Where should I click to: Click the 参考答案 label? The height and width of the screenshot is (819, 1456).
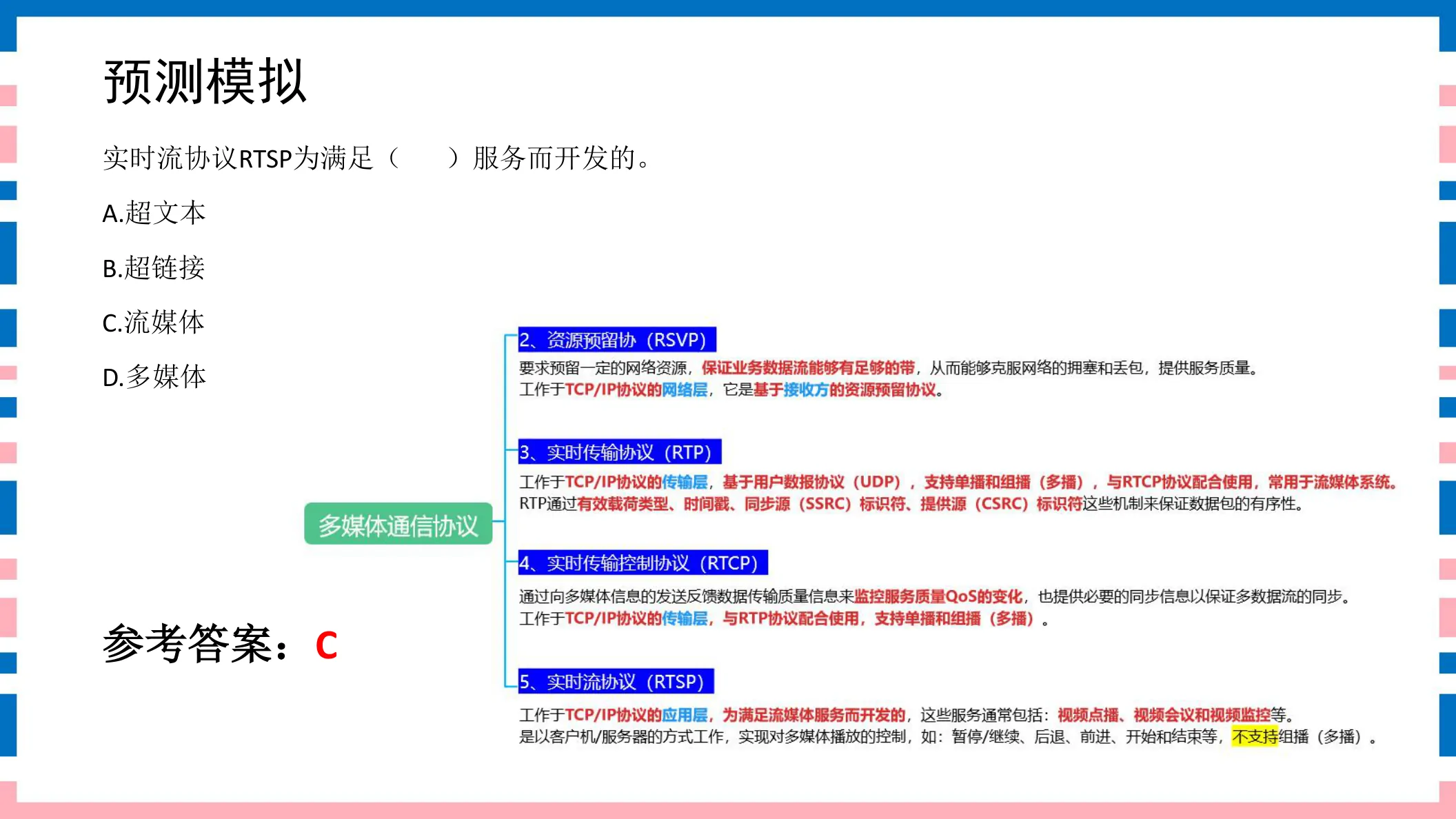coord(196,644)
